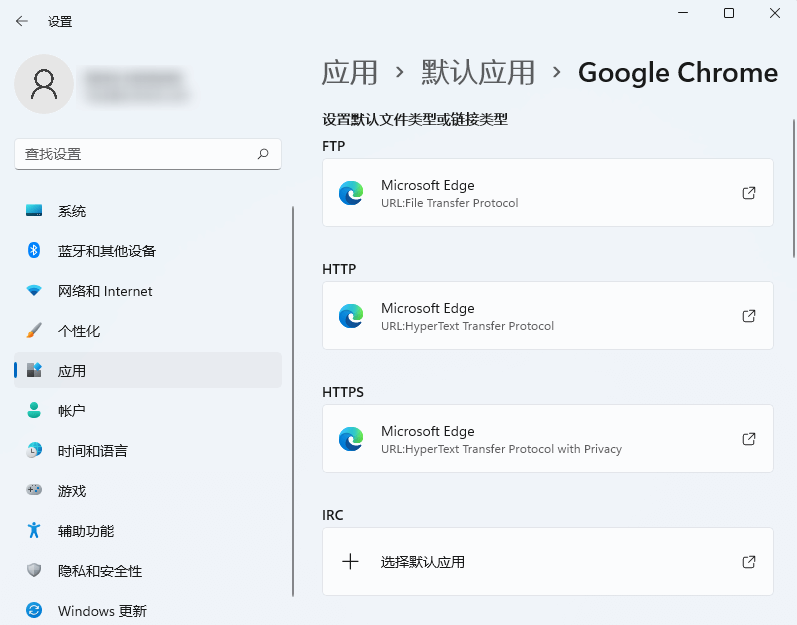Image resolution: width=797 pixels, height=625 pixels.
Task: Click the Bluetooth icon in sidebar
Action: point(34,250)
